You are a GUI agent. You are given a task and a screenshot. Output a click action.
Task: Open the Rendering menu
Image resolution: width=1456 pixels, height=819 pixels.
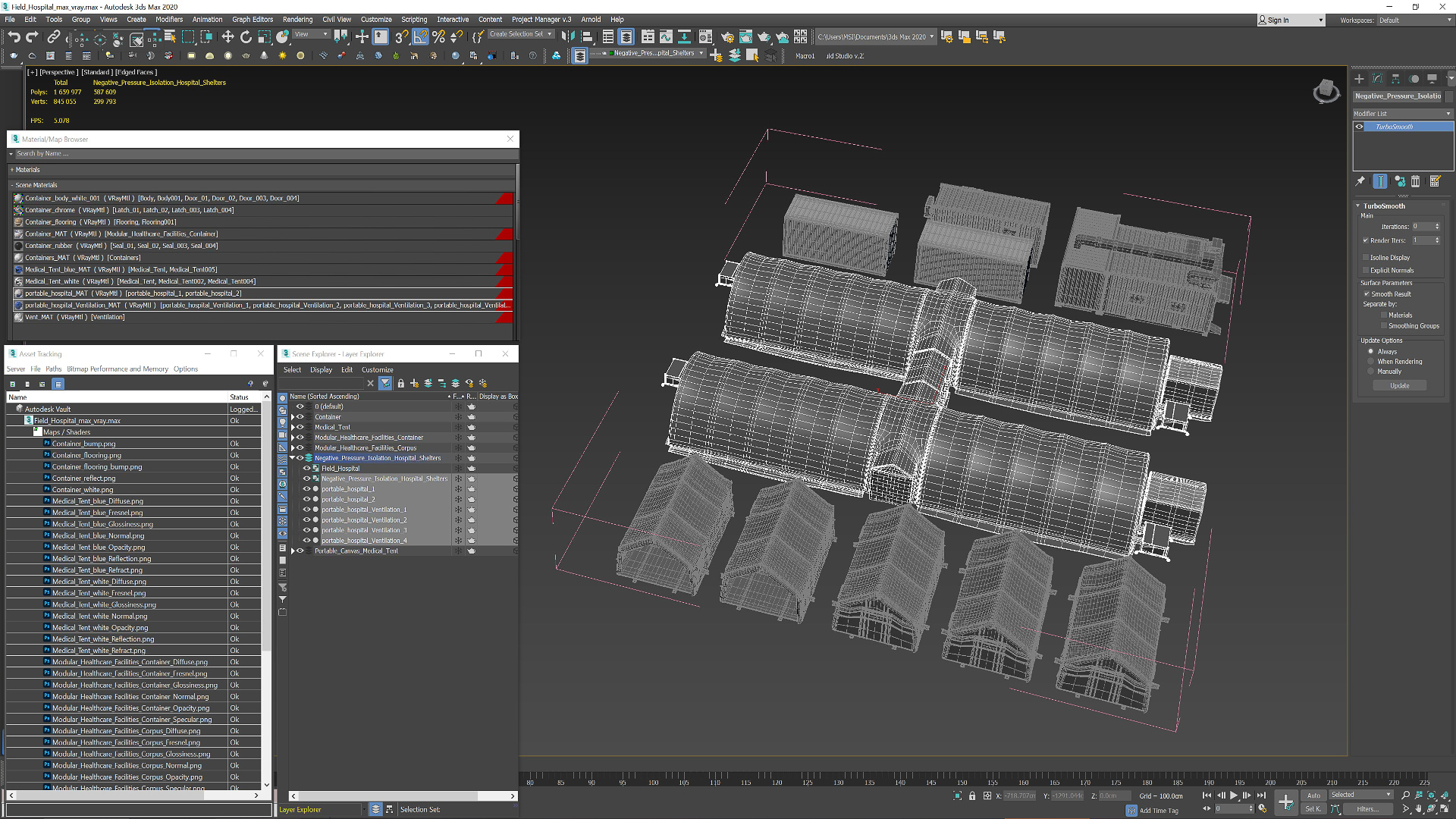297,20
